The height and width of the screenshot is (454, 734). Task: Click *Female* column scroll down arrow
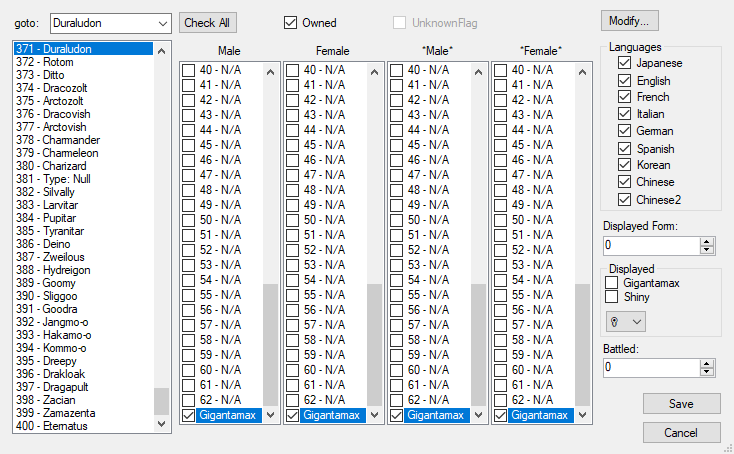(x=582, y=415)
